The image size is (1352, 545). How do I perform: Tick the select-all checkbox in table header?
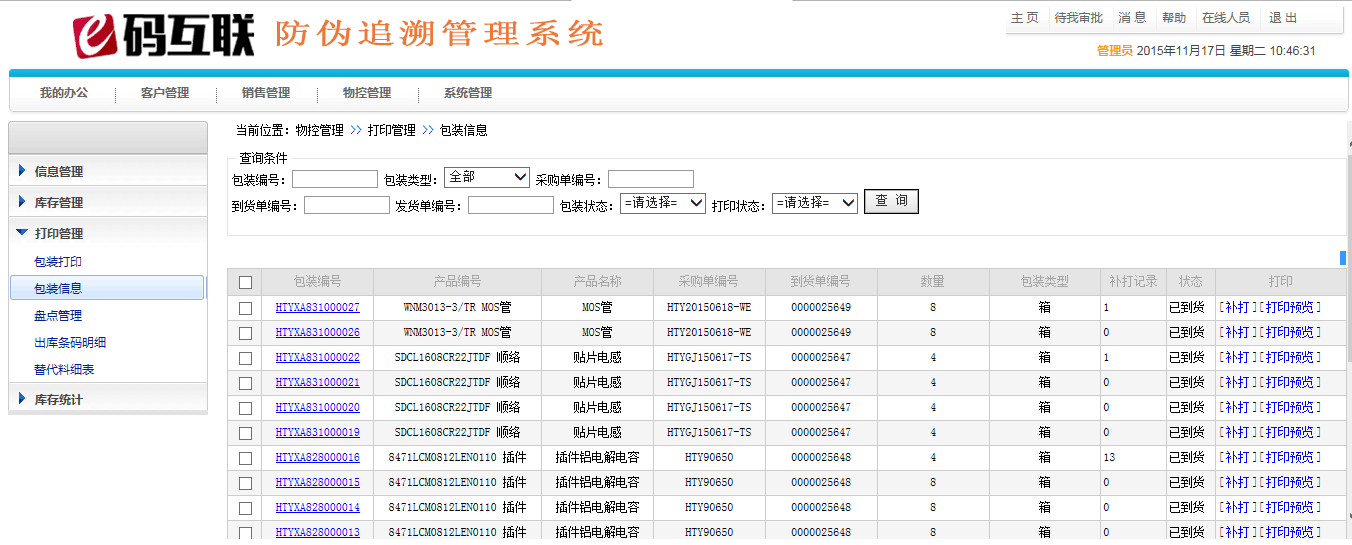tap(246, 282)
